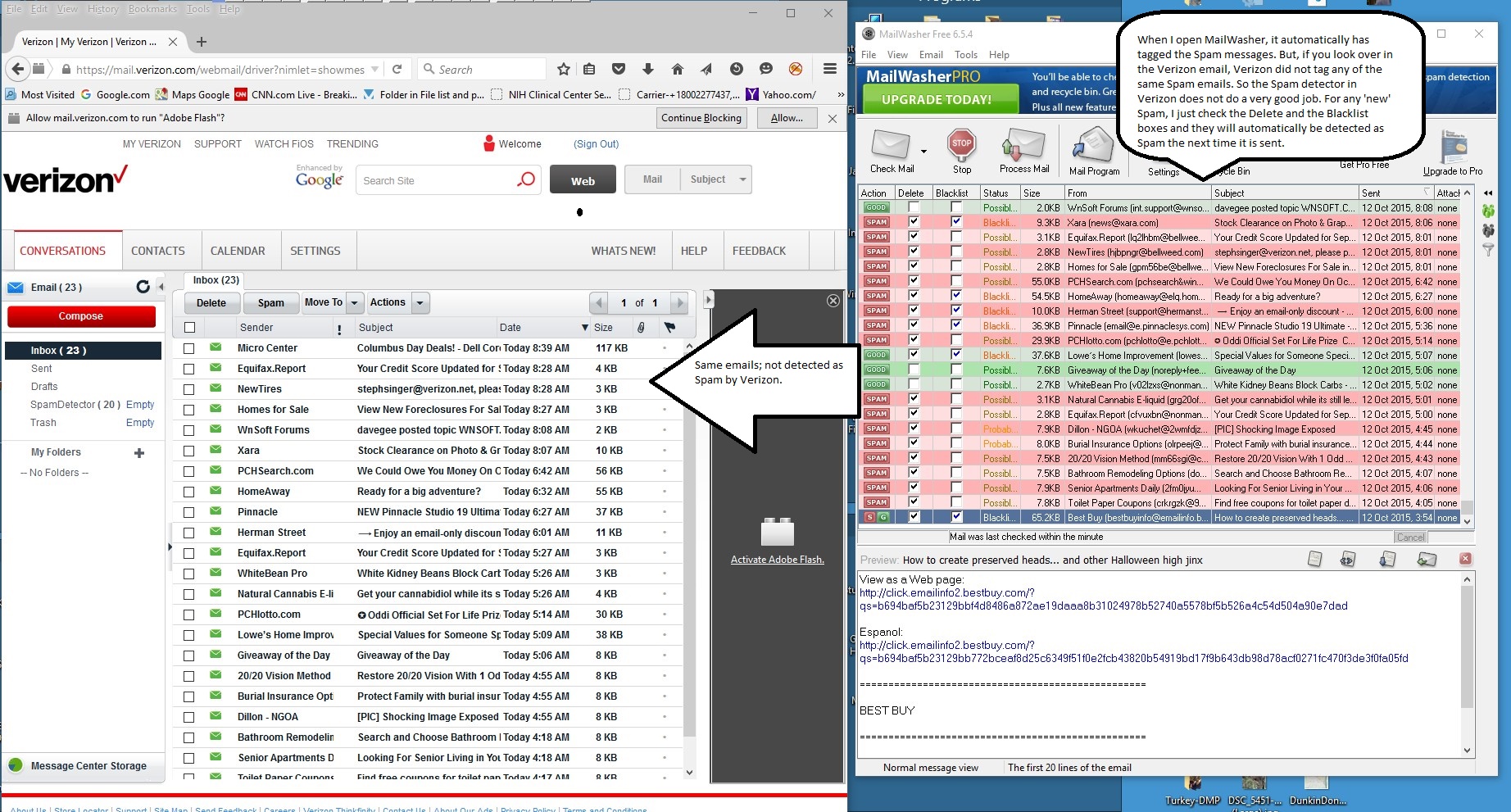
Task: Refresh the Verizon email folder list
Action: (x=143, y=287)
